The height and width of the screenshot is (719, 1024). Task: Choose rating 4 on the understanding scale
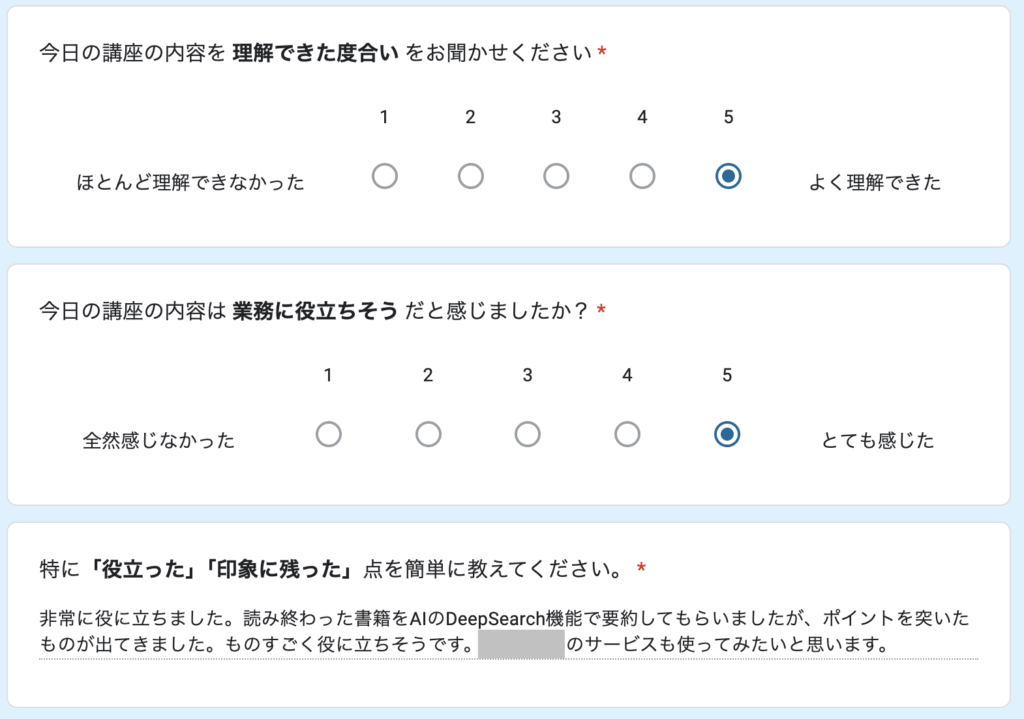pos(642,176)
